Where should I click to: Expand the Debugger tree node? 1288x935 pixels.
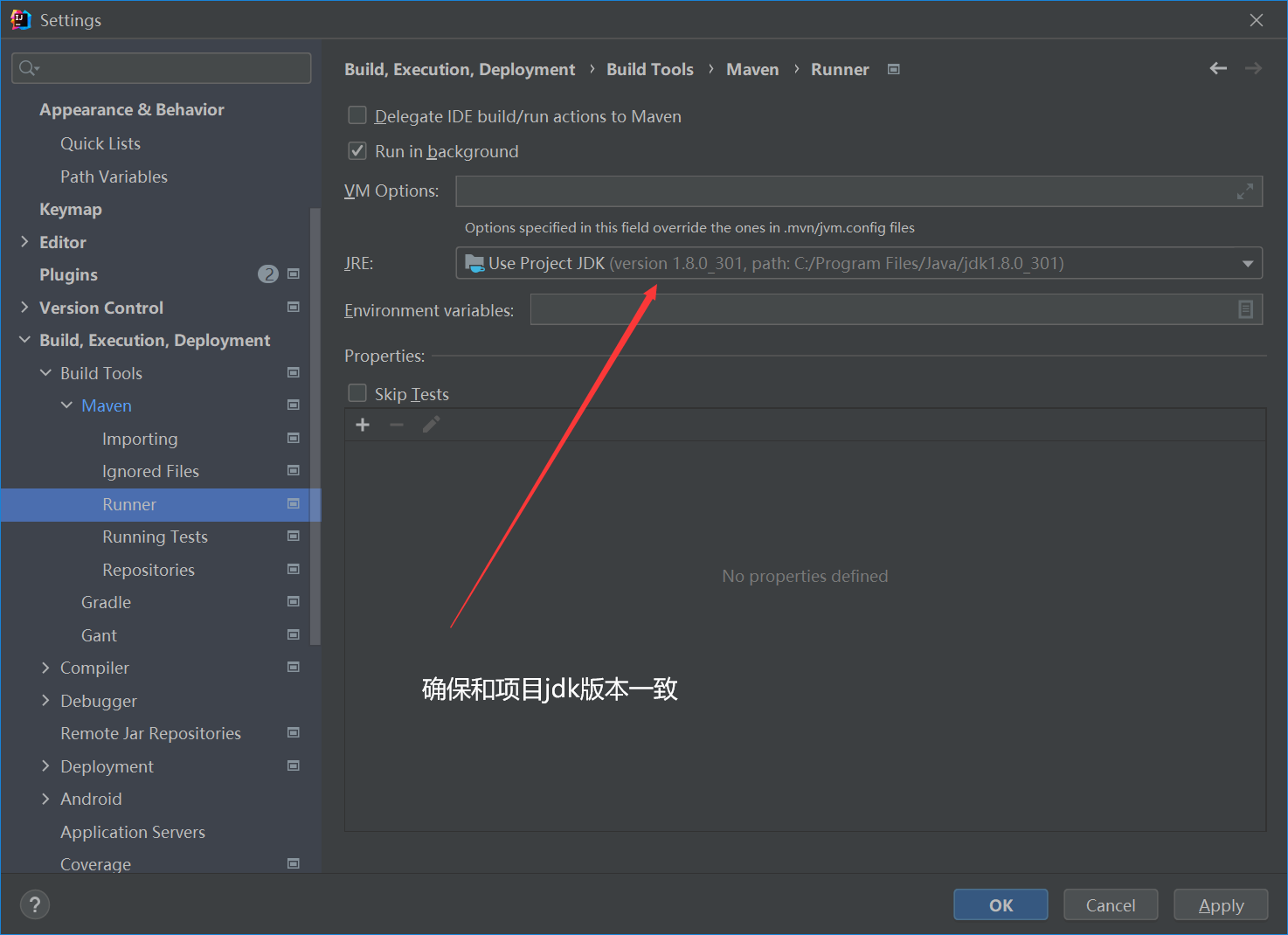point(45,700)
